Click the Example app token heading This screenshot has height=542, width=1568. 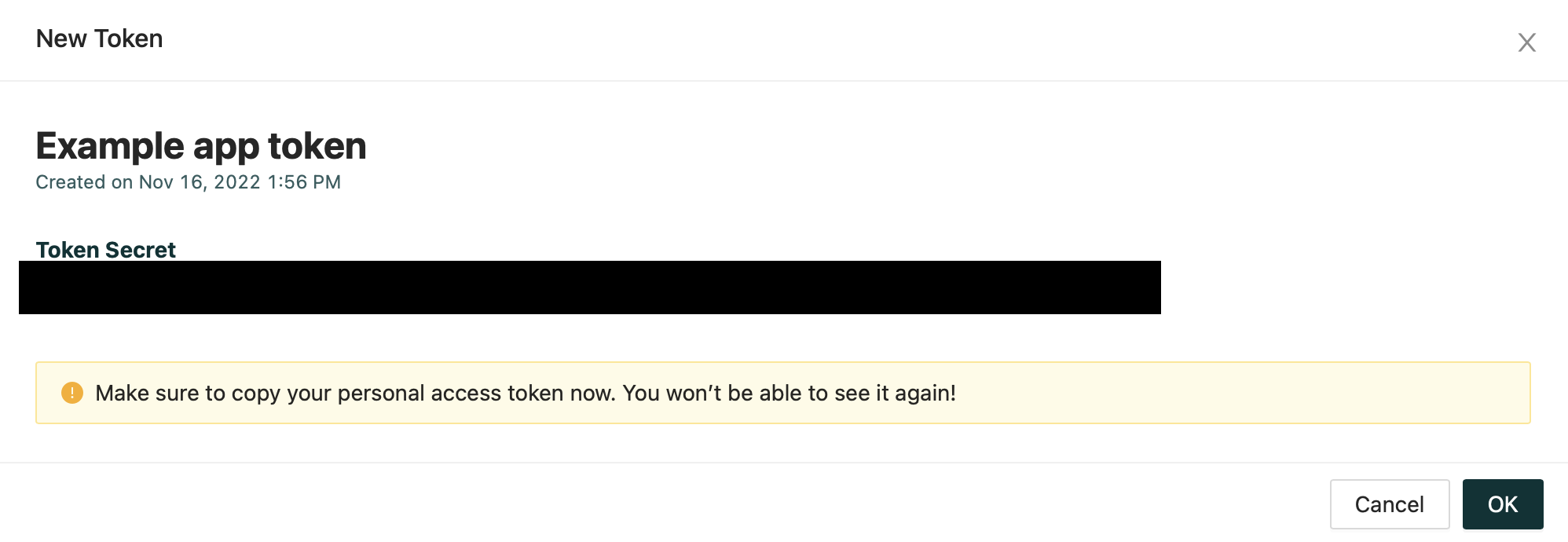pyautogui.click(x=201, y=146)
